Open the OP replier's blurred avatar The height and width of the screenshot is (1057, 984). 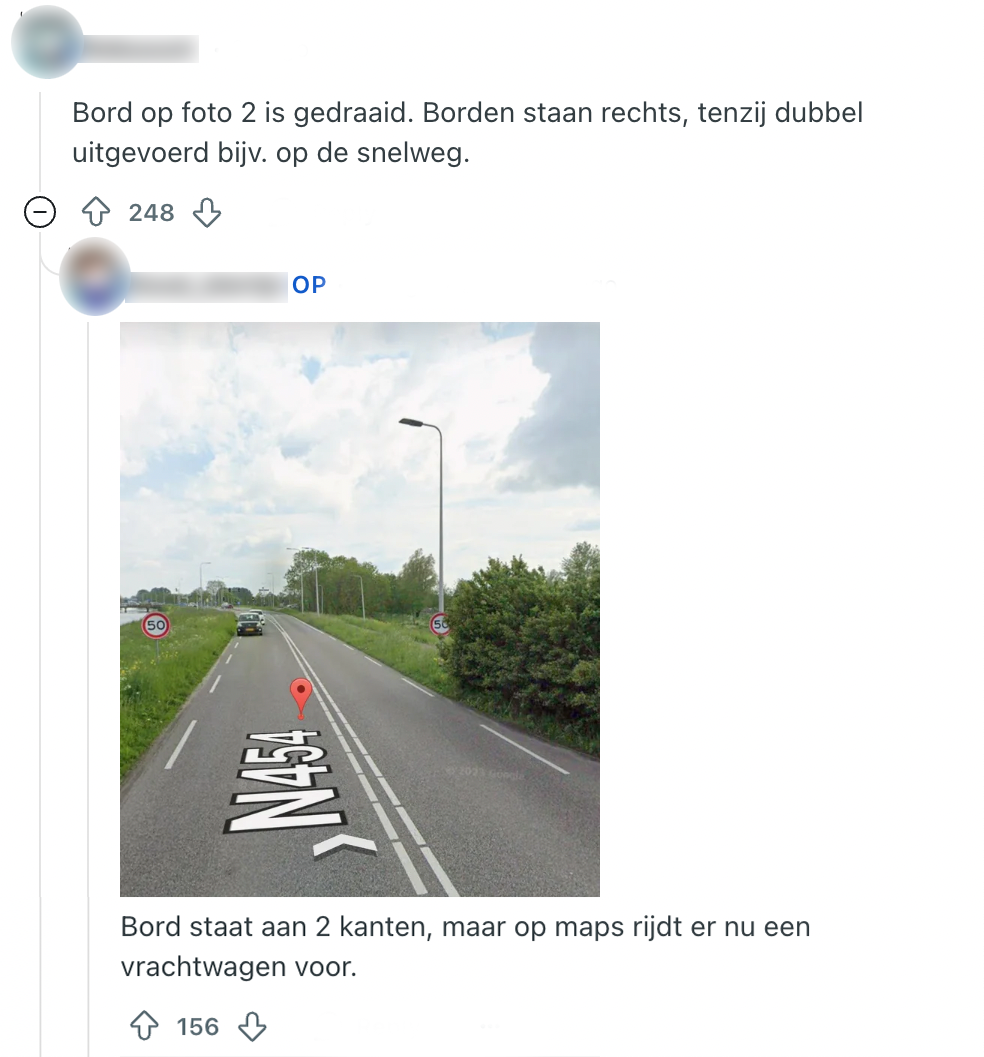click(94, 276)
